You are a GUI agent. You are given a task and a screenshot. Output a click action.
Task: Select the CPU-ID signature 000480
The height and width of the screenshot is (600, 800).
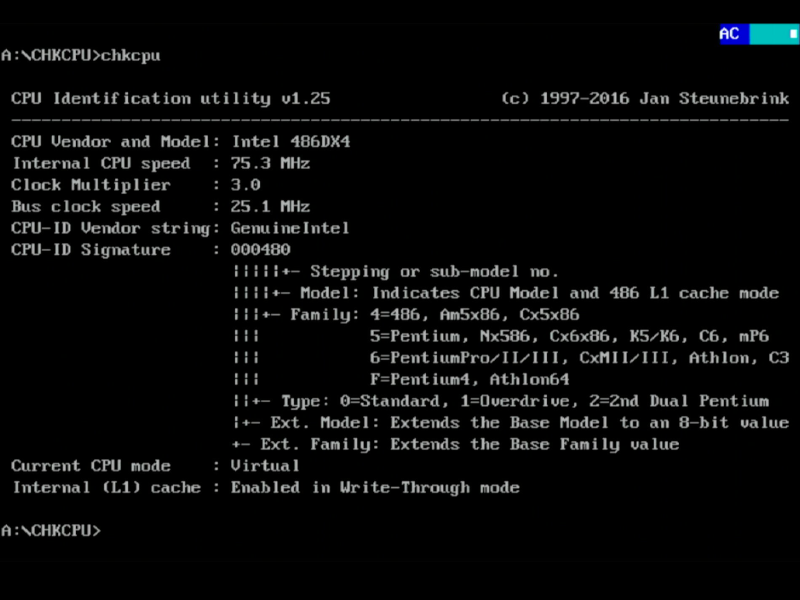(260, 250)
